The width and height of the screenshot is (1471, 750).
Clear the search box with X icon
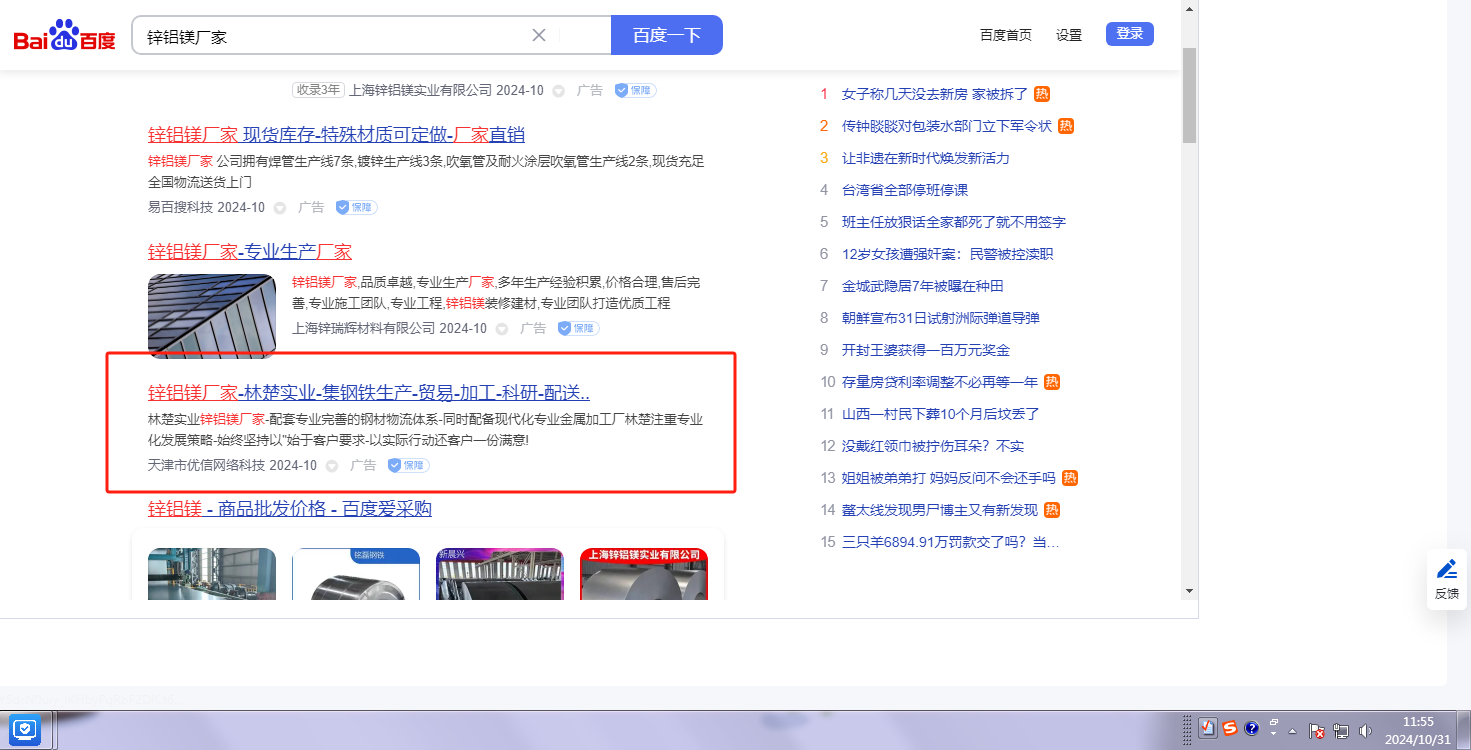[539, 35]
